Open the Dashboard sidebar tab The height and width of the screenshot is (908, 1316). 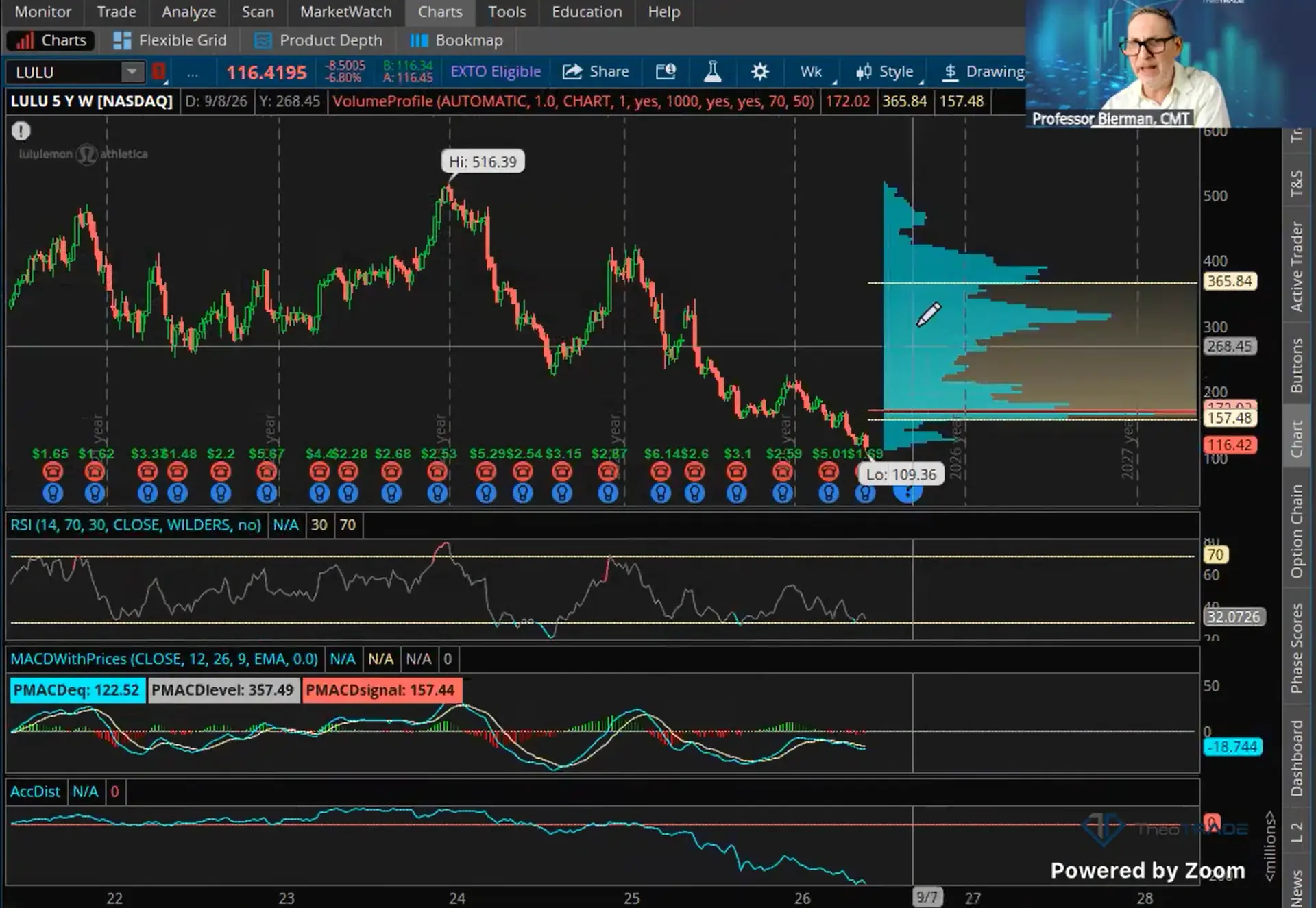(1297, 757)
